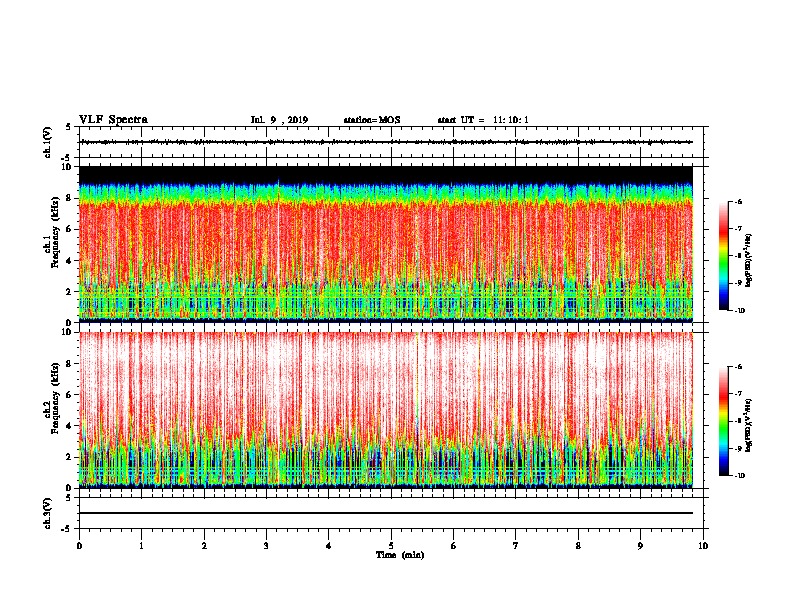Click the "Time (min)" axis label
The image size is (792, 612).
(x=400, y=555)
